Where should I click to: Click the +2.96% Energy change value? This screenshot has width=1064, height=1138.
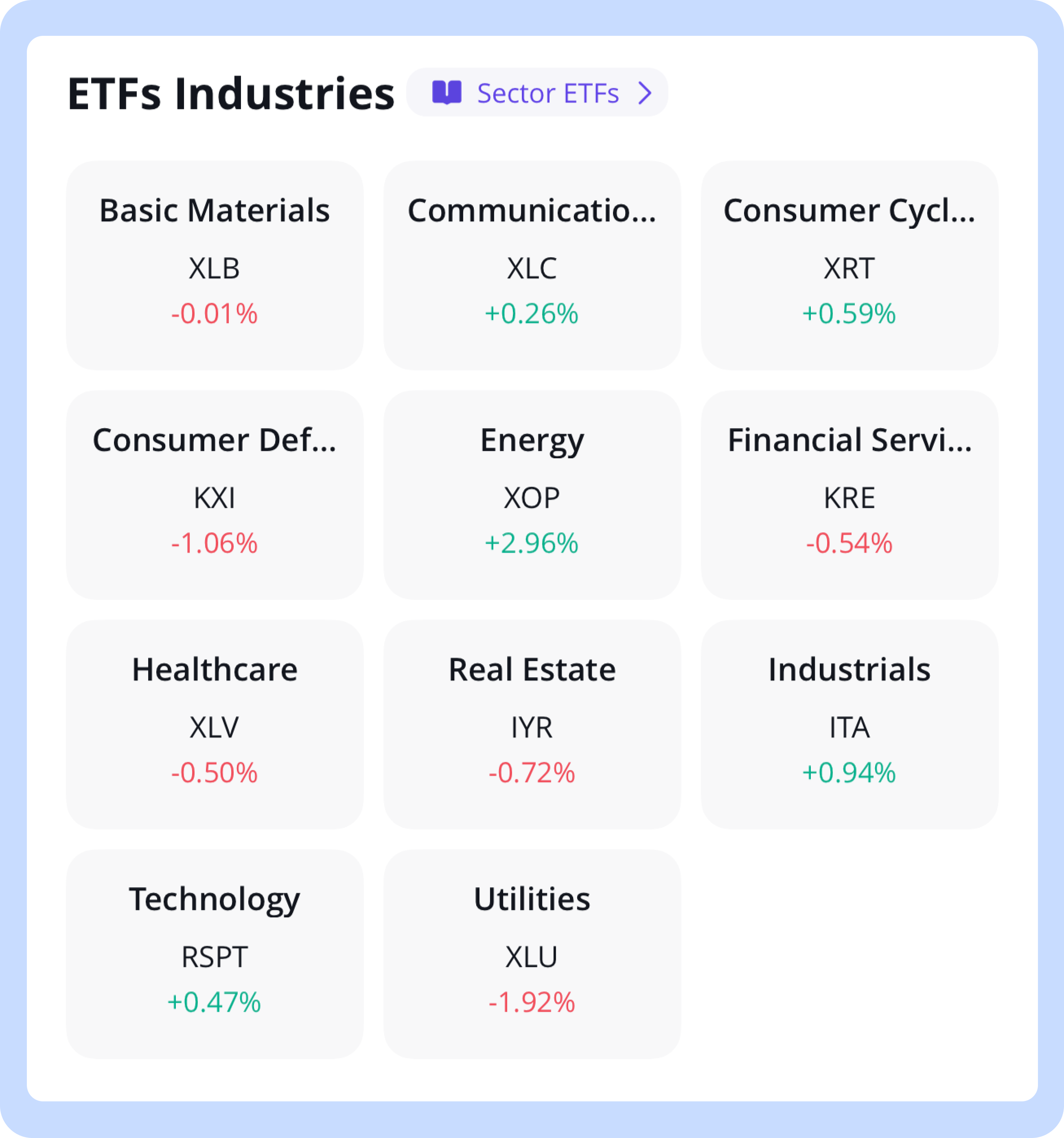pos(532,543)
